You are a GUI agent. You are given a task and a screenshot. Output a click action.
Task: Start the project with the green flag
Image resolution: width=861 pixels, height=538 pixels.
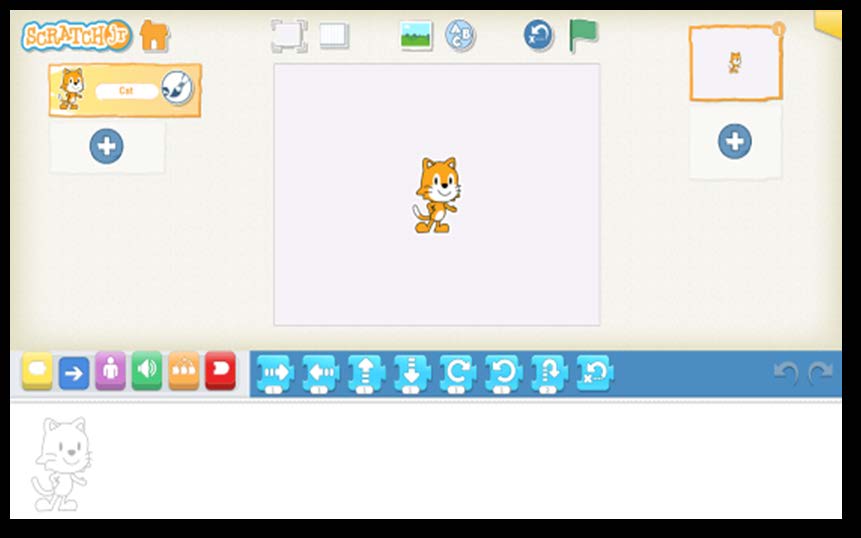point(583,35)
